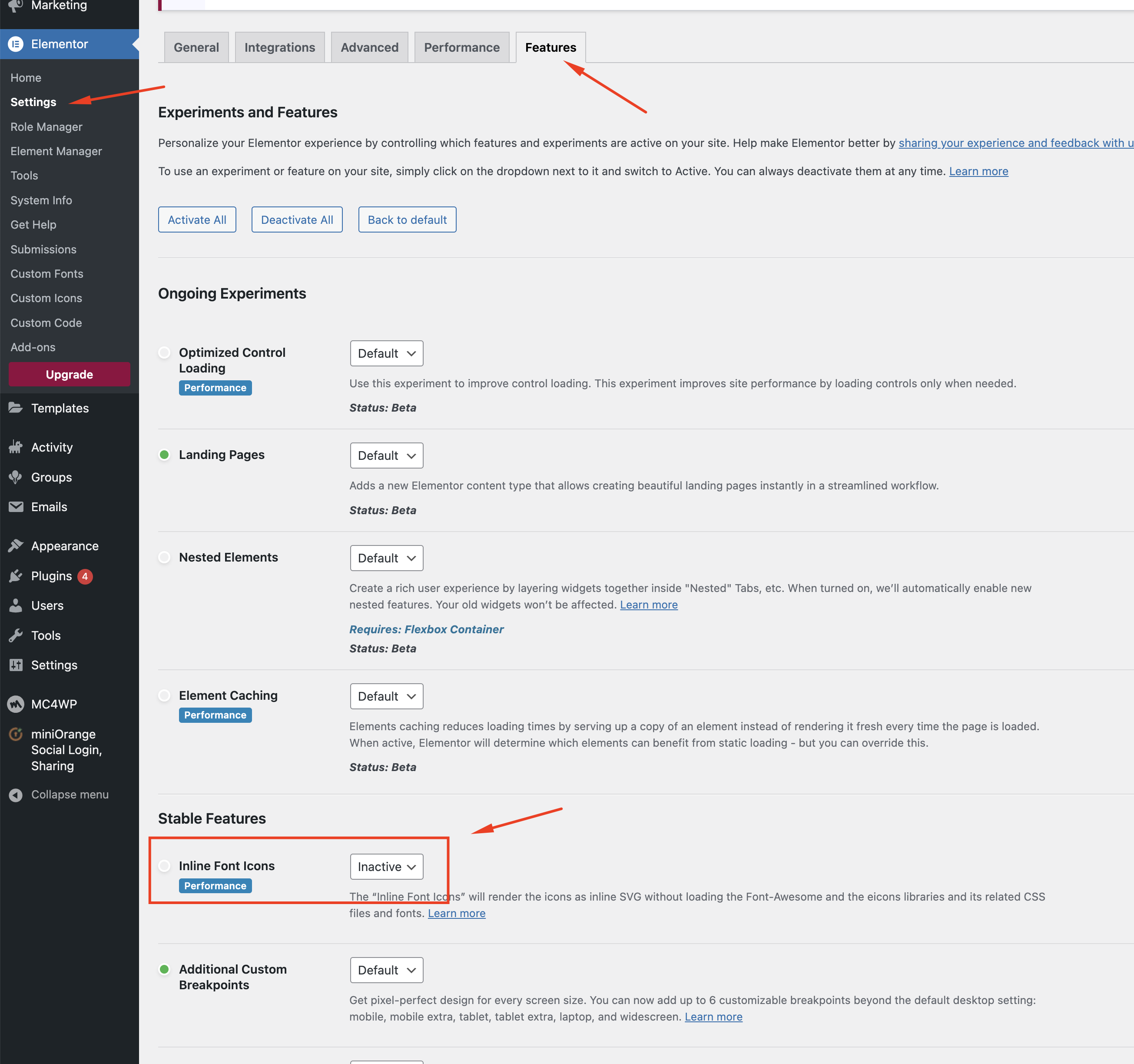Screen dimensions: 1134x1064
Task: Click Requires: Flexbox Container link
Action: click(x=426, y=629)
